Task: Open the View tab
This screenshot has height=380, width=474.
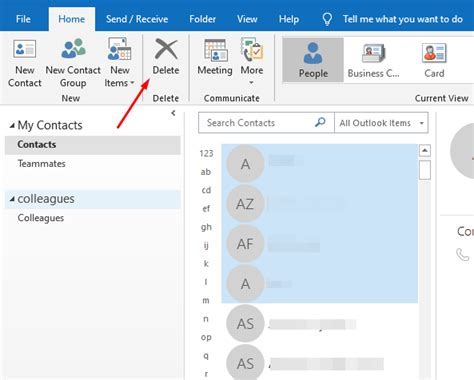Action: 247,19
